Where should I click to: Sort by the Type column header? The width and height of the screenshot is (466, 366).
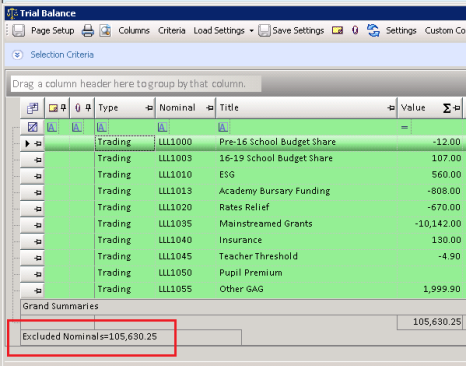click(x=108, y=108)
